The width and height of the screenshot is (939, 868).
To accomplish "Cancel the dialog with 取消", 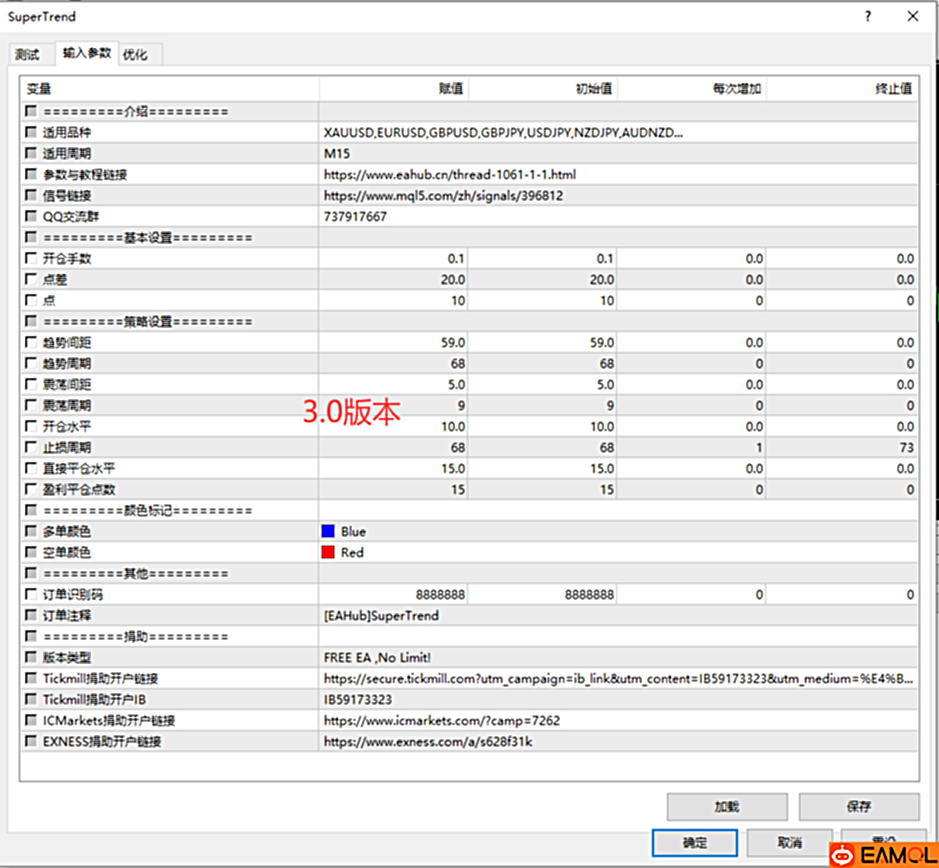I will pos(790,843).
